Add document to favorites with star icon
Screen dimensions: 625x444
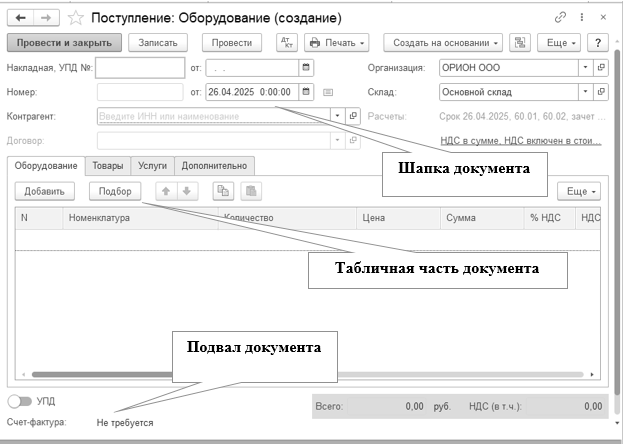(75, 18)
